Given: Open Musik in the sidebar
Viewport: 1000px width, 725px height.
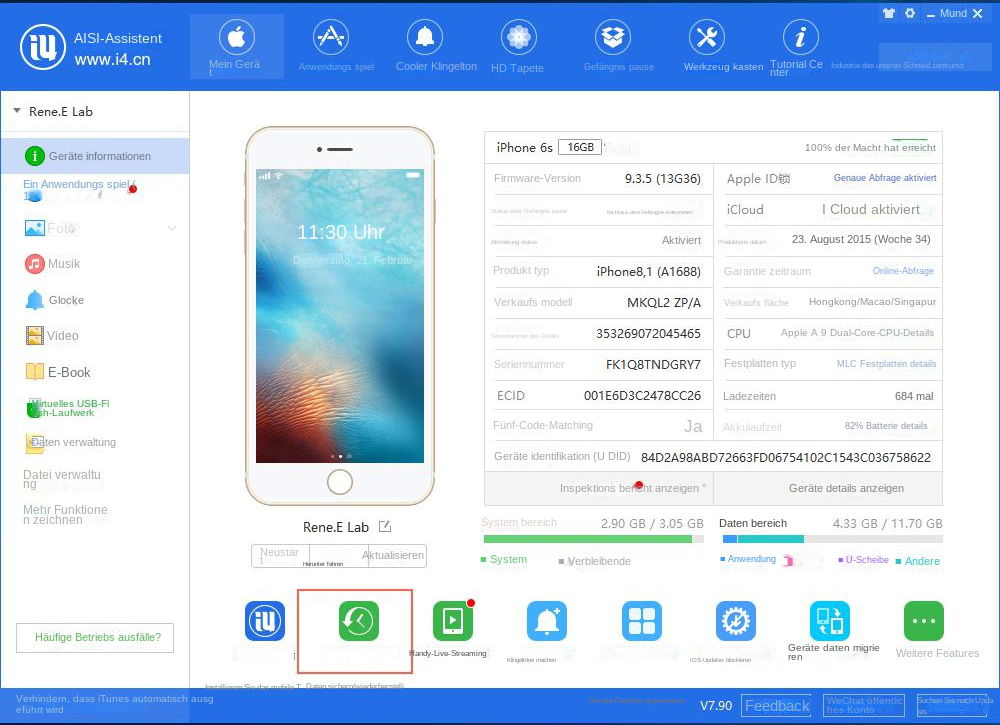Looking at the screenshot, I should tap(53, 263).
